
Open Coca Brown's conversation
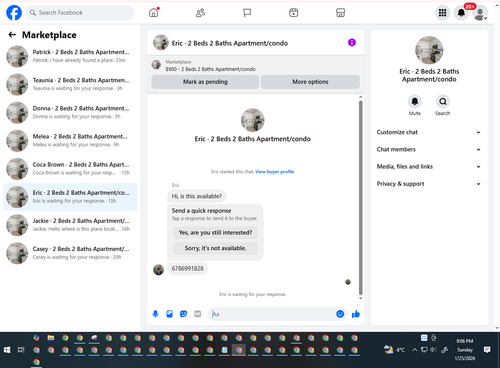pos(70,169)
